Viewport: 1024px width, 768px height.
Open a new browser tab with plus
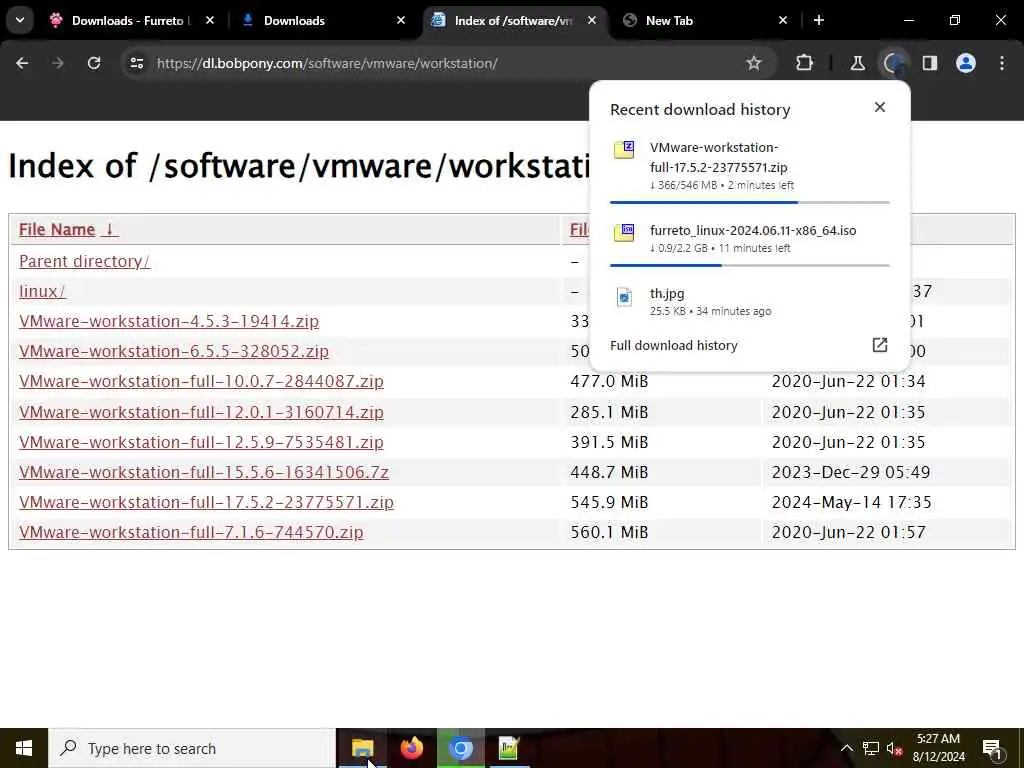[819, 20]
